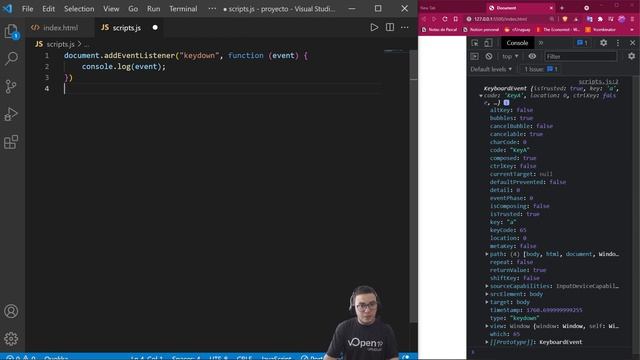Viewport: 640px width, 360px height.
Task: Show more DevTools tabs chevron
Action: 541,43
